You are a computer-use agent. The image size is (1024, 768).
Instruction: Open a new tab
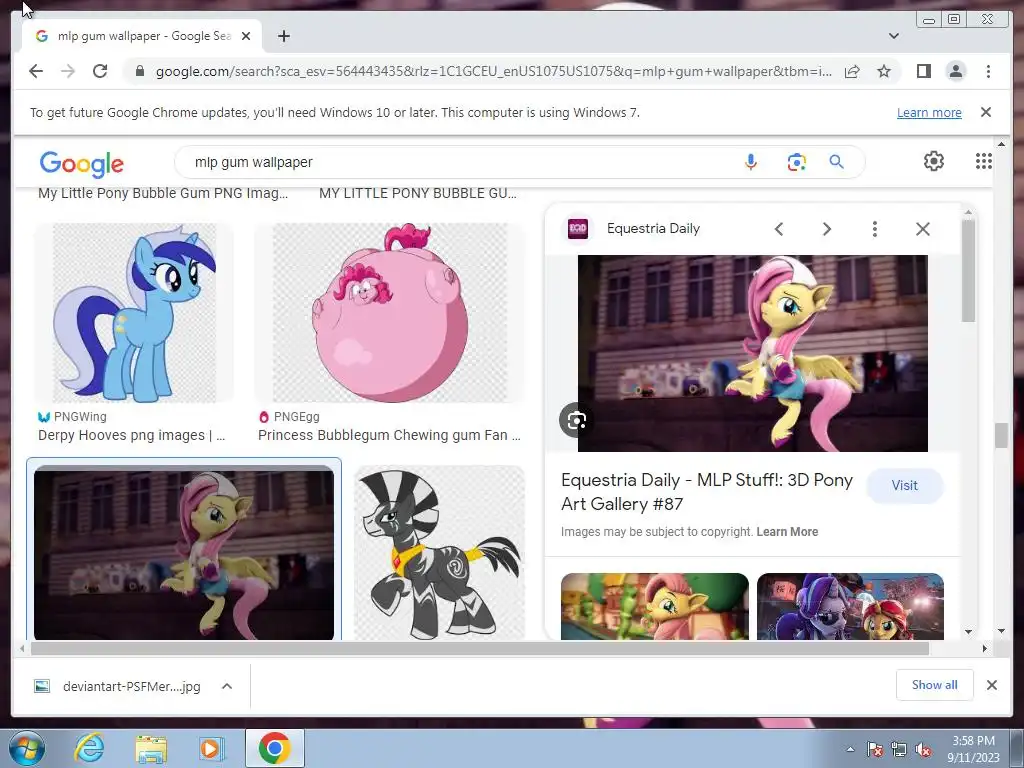(x=283, y=36)
